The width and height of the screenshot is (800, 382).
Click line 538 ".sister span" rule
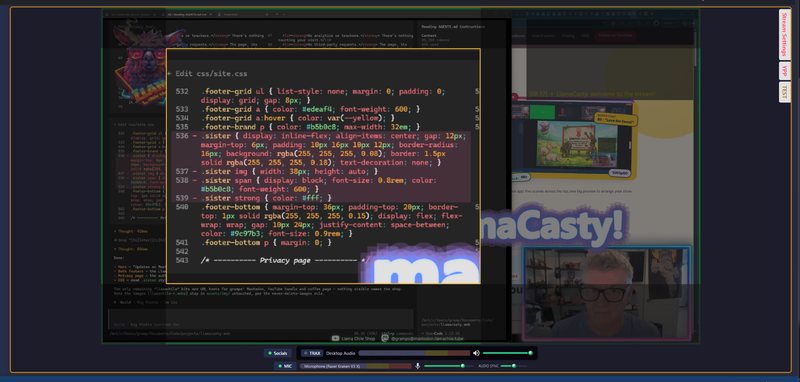pos(322,185)
